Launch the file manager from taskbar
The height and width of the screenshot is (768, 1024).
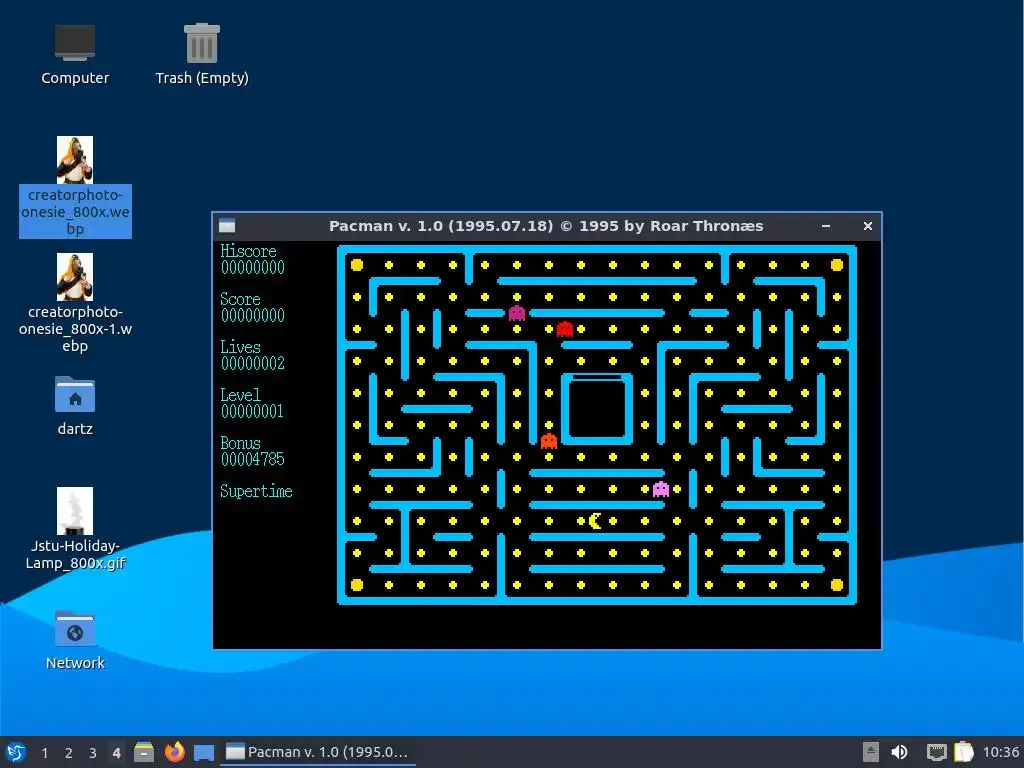point(144,752)
